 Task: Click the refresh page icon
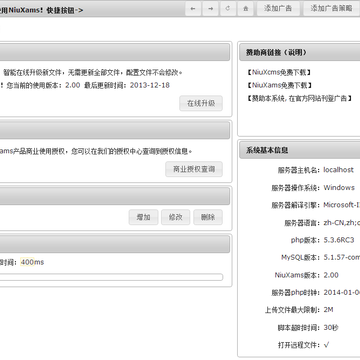tap(228, 9)
